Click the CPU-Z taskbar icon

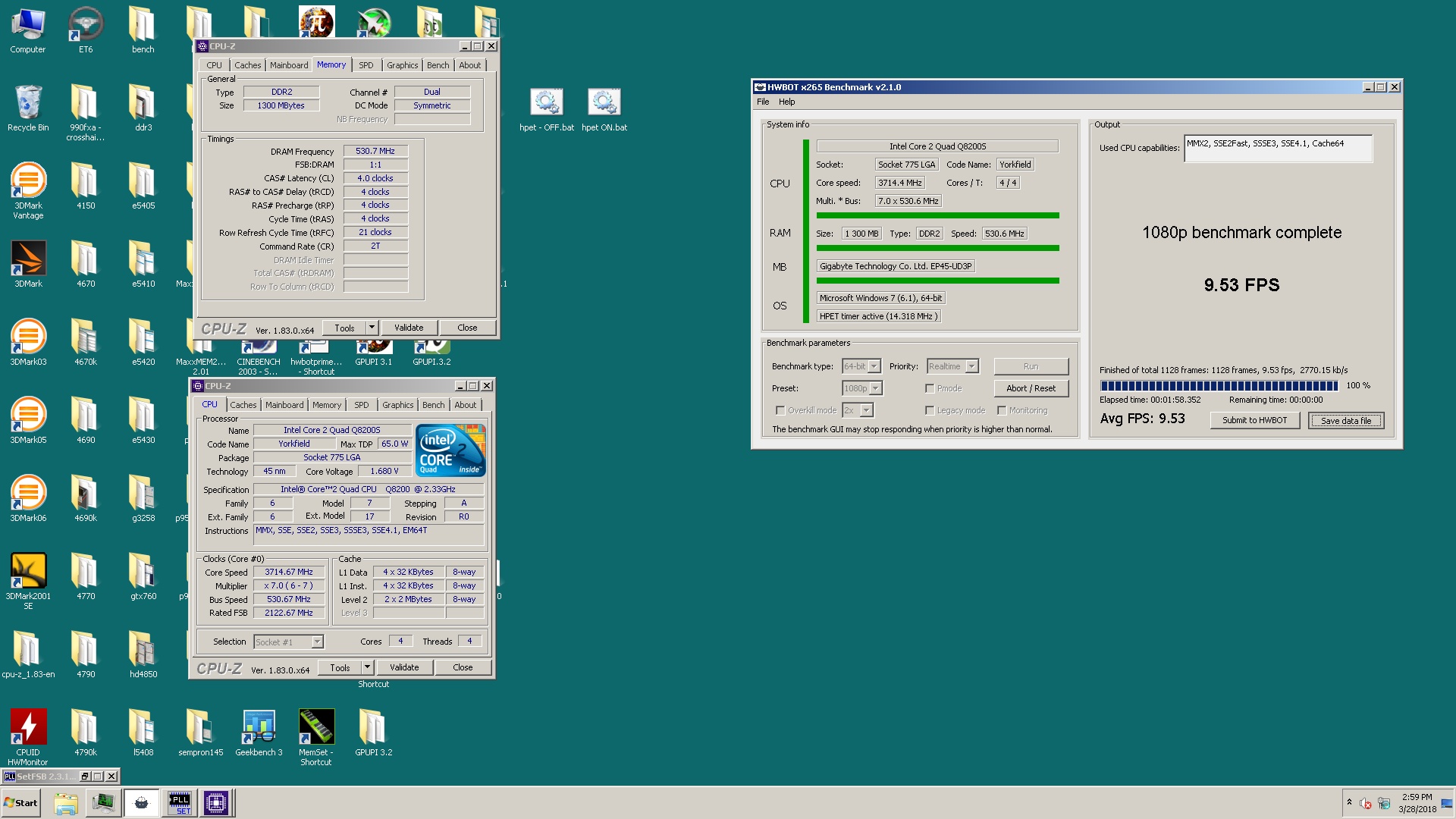pos(216,803)
